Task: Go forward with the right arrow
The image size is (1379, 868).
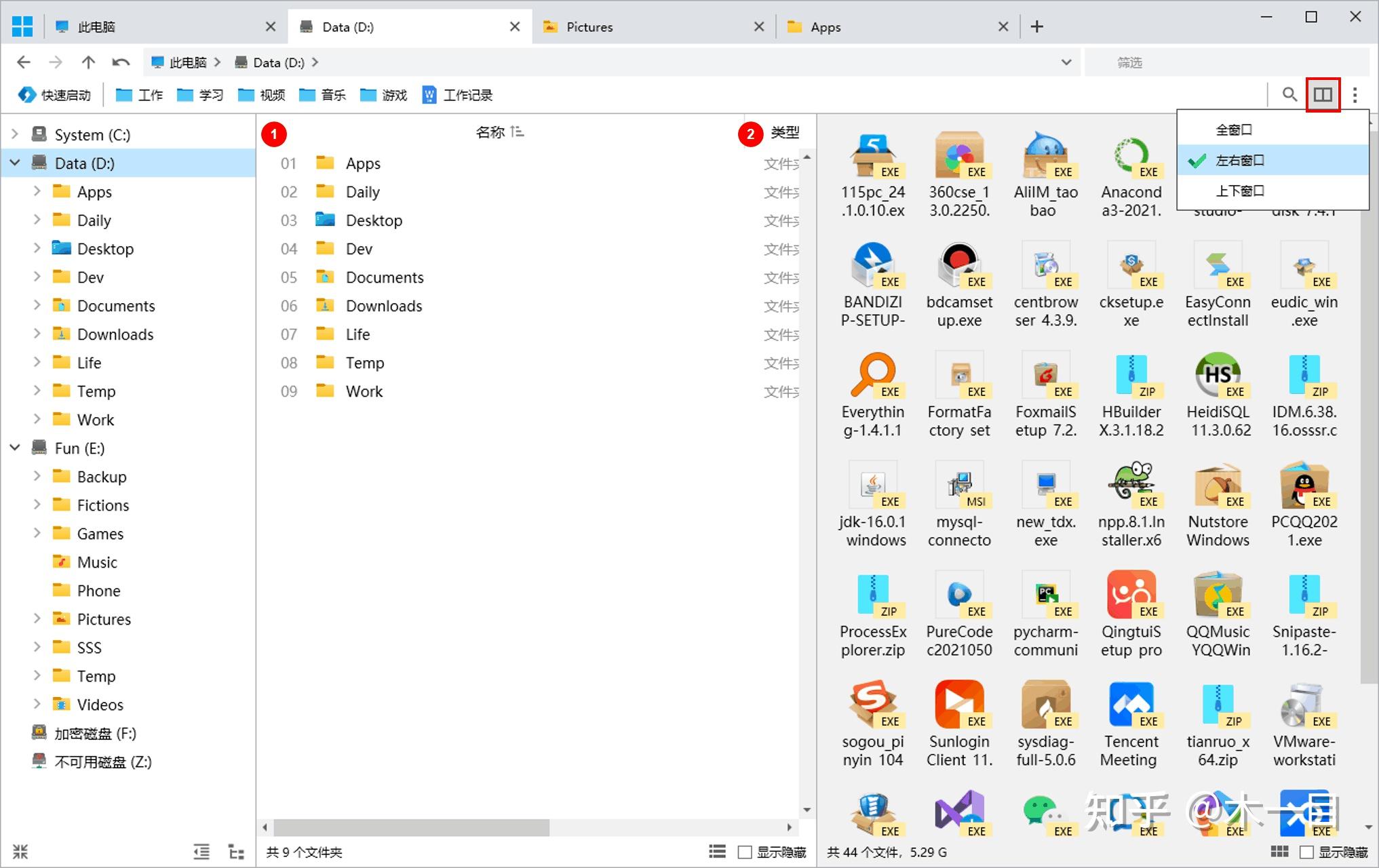Action: [x=56, y=62]
